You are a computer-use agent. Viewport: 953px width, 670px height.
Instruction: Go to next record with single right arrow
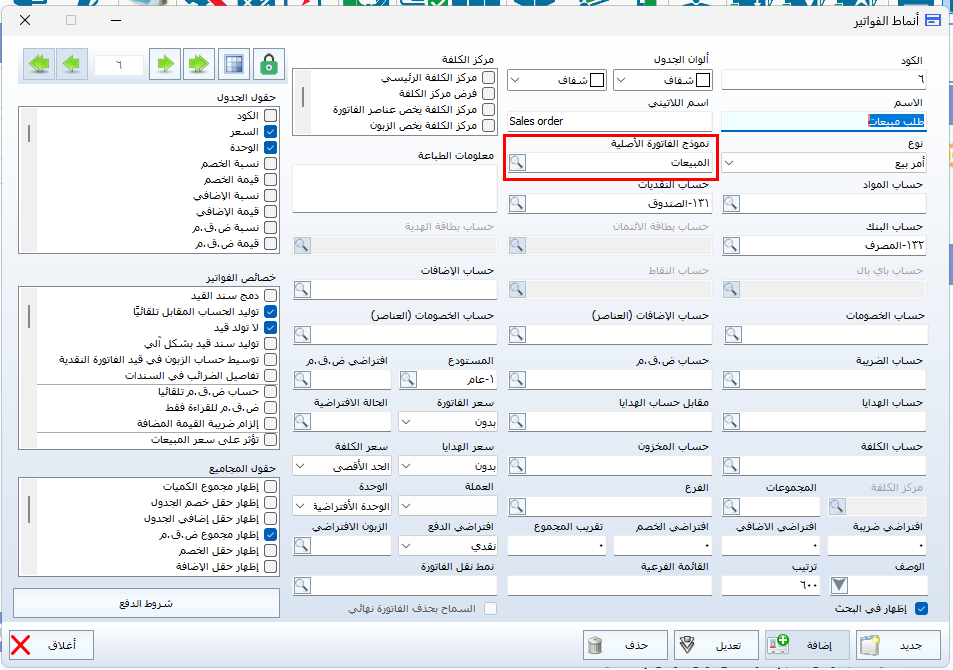[166, 64]
